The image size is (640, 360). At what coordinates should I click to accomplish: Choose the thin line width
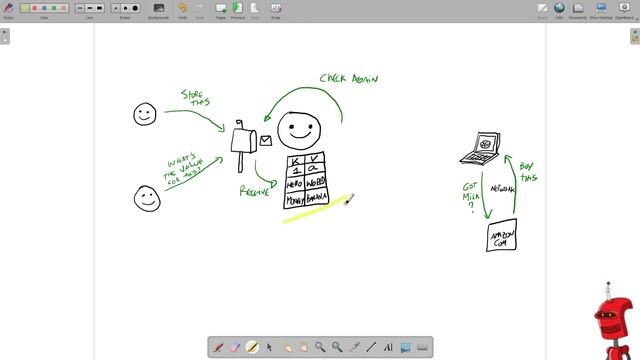point(80,8)
